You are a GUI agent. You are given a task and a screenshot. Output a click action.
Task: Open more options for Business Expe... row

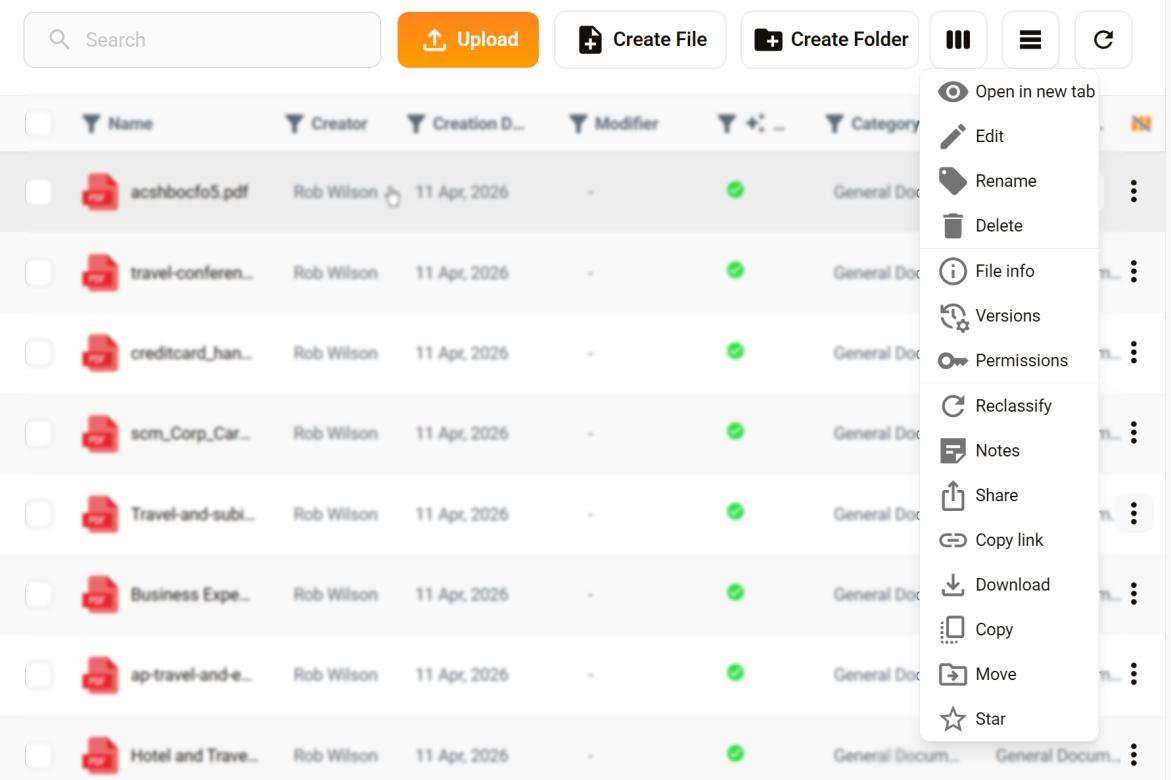(1134, 593)
